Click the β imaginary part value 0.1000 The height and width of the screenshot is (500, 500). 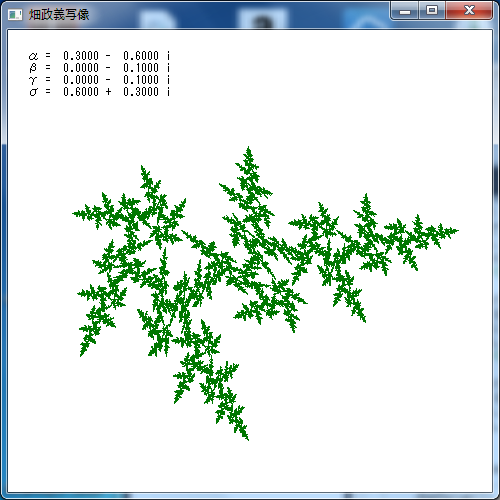141,68
